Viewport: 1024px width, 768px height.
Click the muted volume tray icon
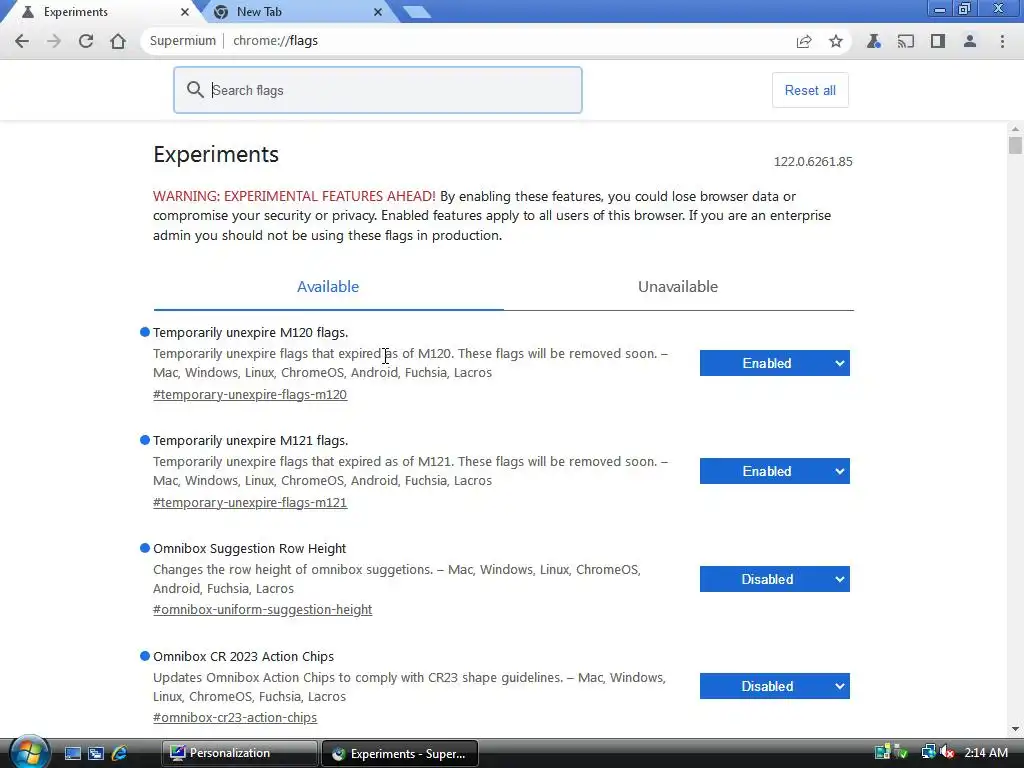(947, 752)
